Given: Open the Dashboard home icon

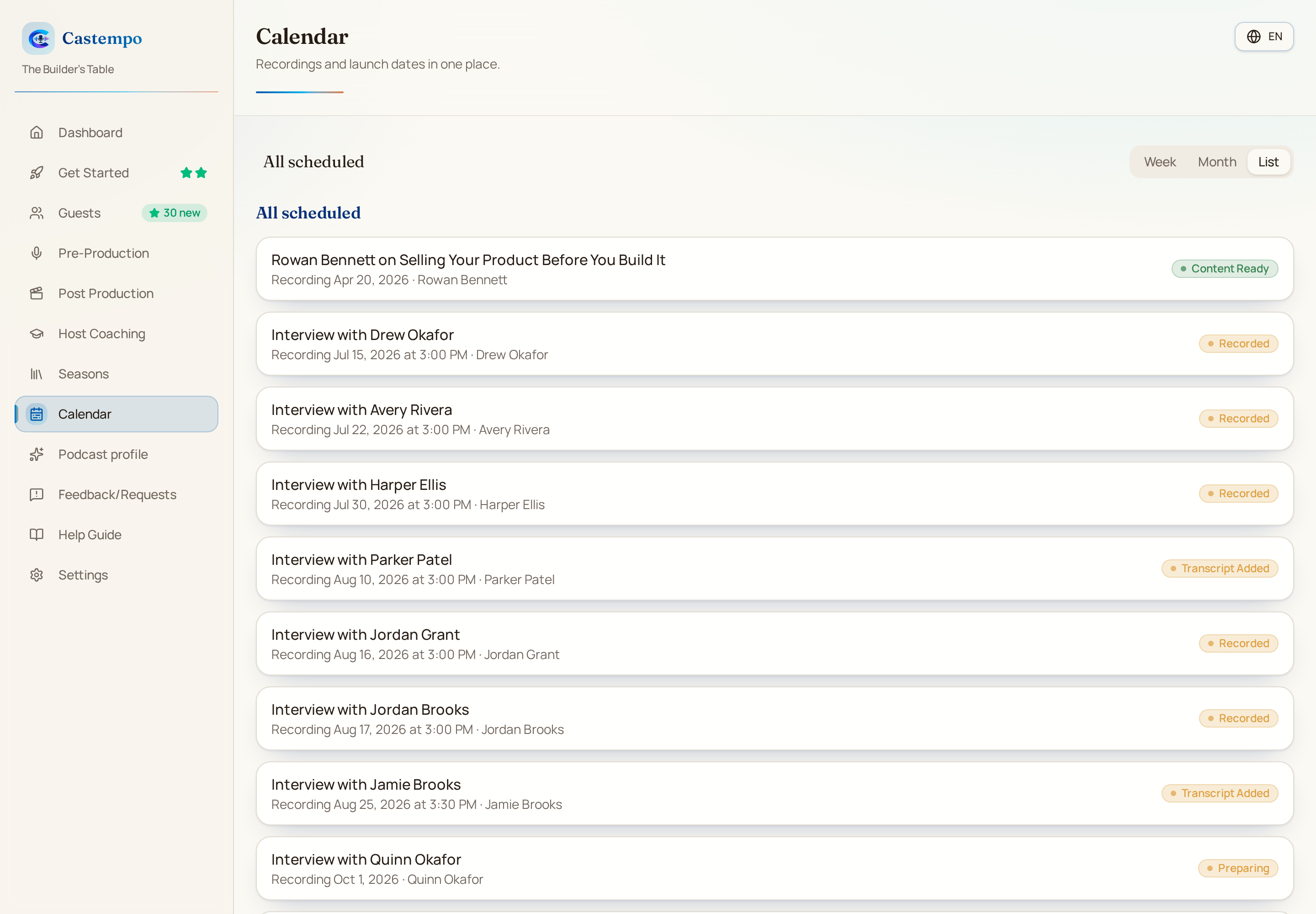Looking at the screenshot, I should 37,133.
